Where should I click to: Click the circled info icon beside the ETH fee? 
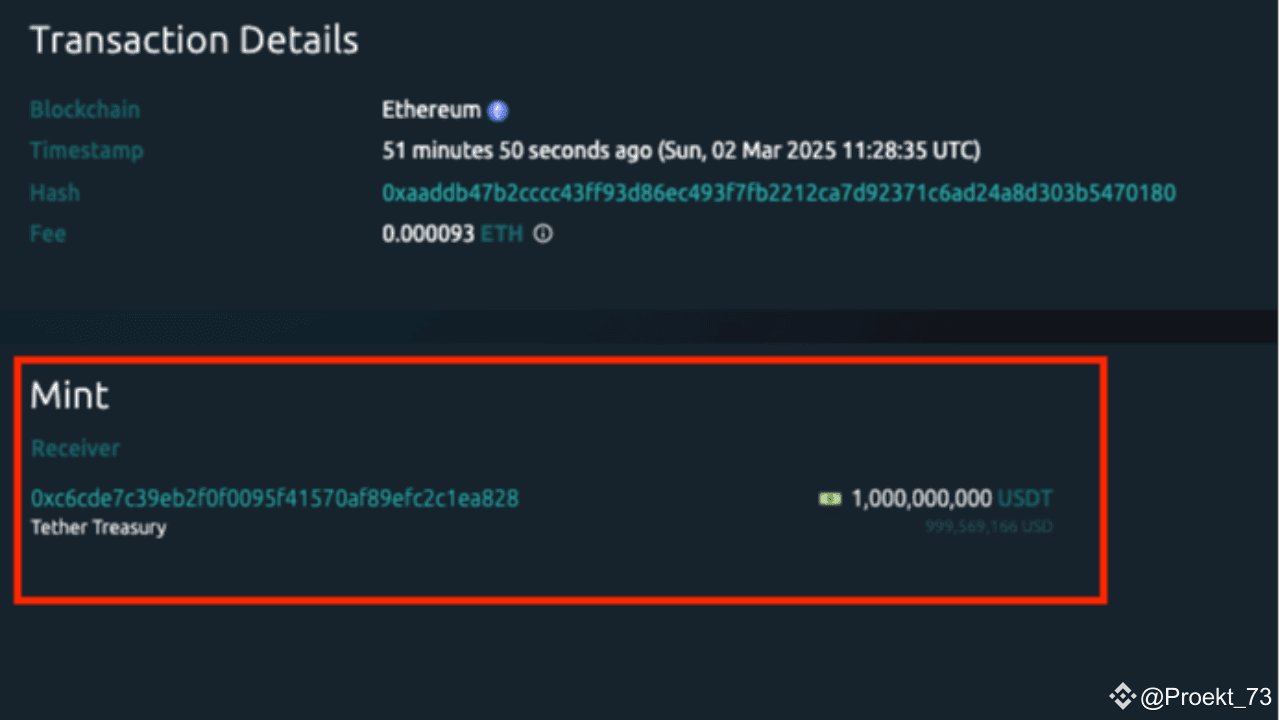coord(542,234)
